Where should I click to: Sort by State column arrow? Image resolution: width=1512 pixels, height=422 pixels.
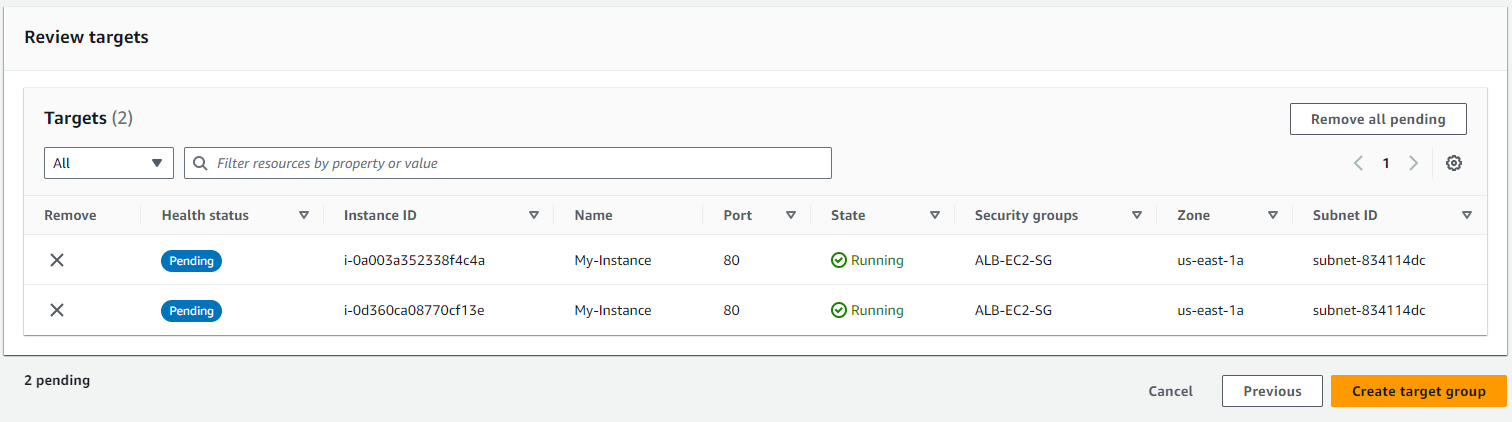(x=935, y=215)
